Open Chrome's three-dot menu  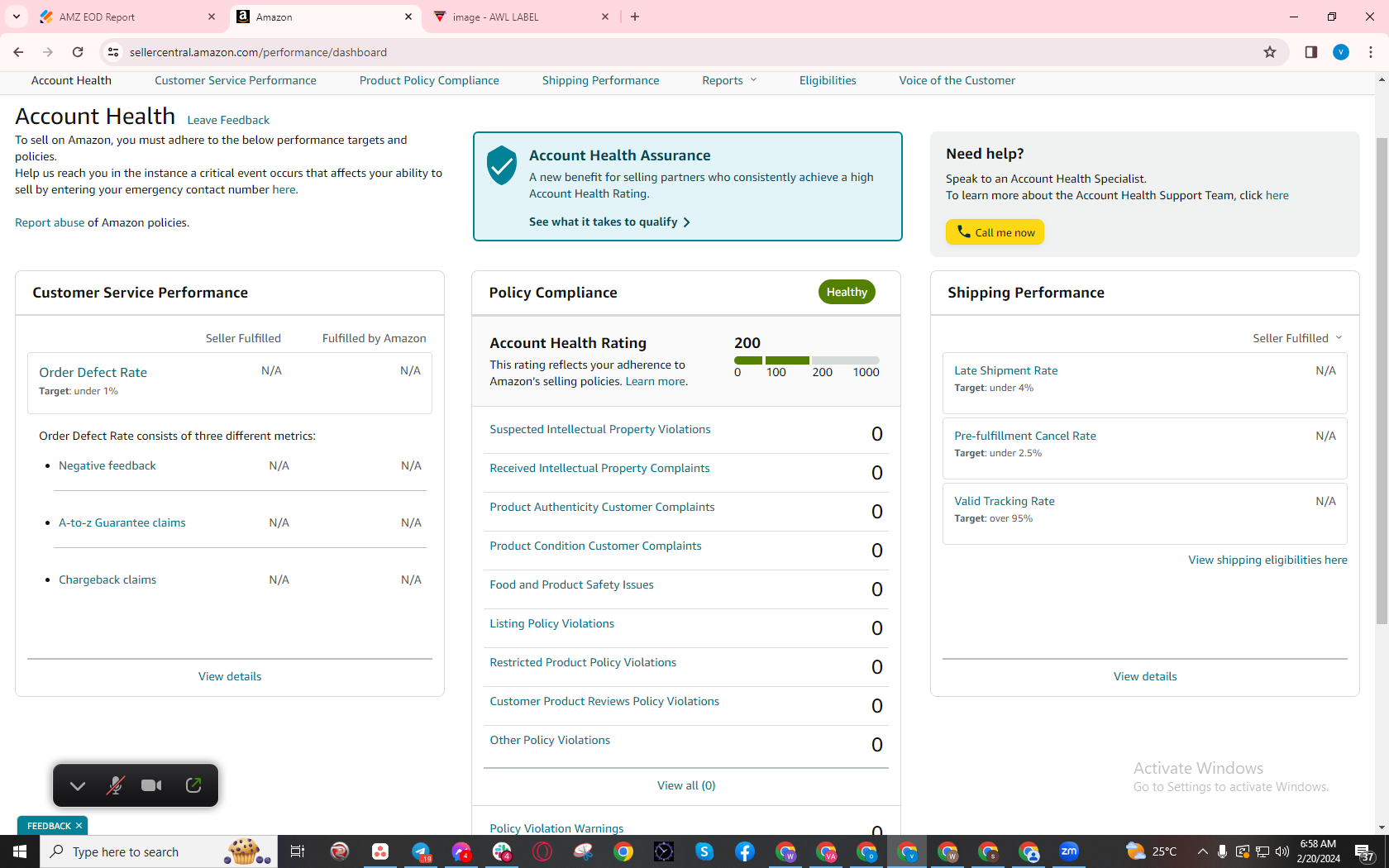[x=1371, y=52]
